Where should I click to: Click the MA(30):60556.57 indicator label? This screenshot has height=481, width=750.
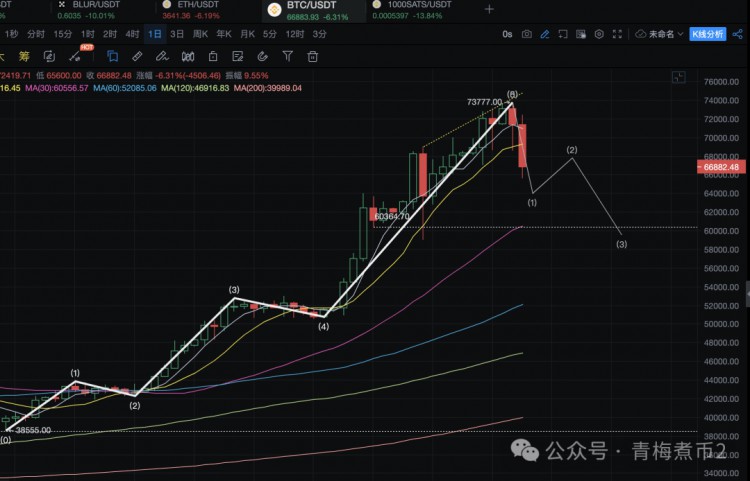57,88
